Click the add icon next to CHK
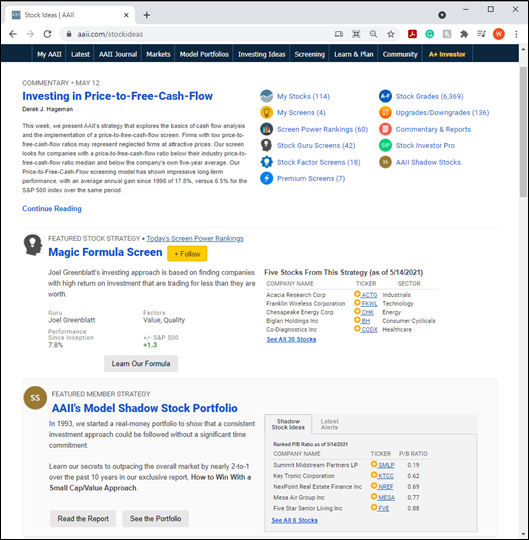 coord(357,311)
